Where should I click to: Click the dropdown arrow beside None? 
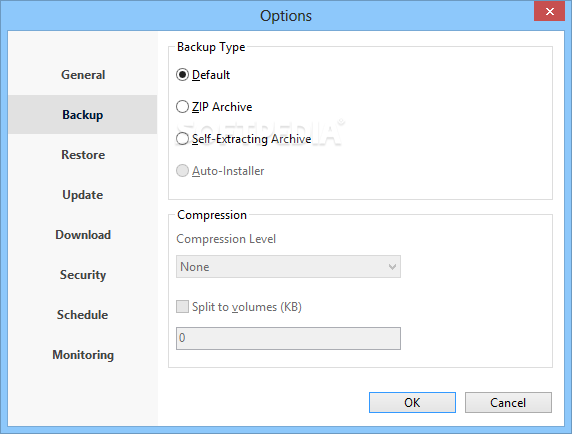point(392,267)
